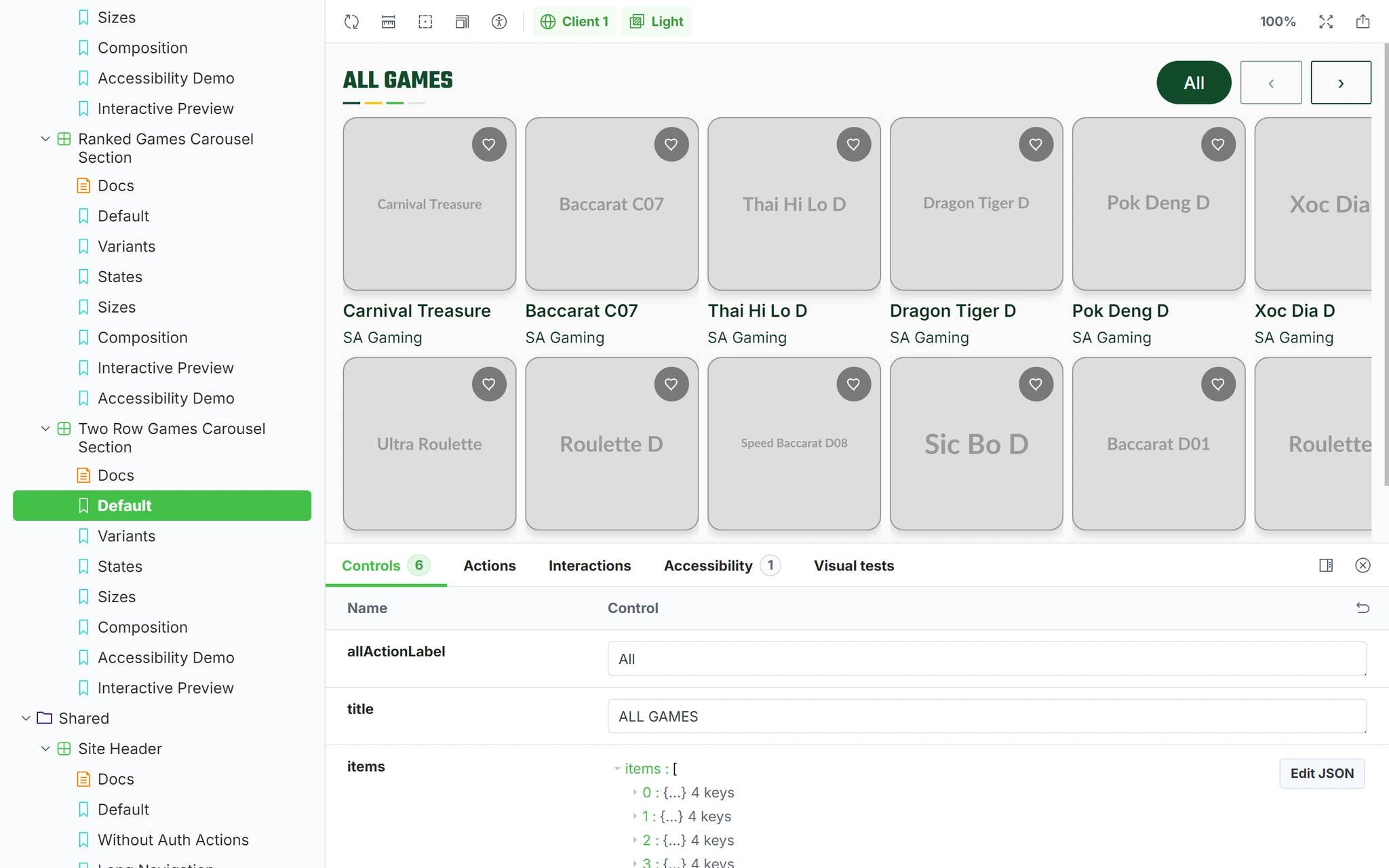Viewport: 1389px width, 868px height.
Task: Favorite the Ultra Roulette card
Action: click(x=489, y=384)
